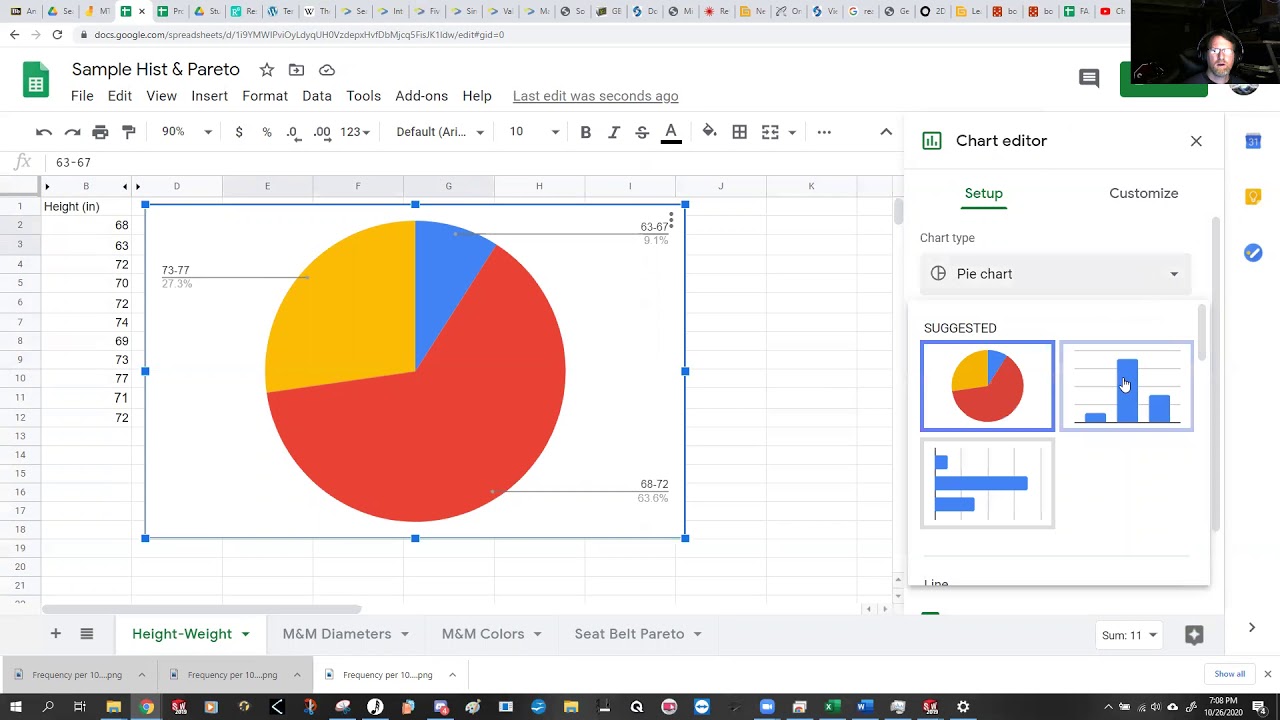Decrease decimal places button
The width and height of the screenshot is (1280, 720).
tap(293, 132)
